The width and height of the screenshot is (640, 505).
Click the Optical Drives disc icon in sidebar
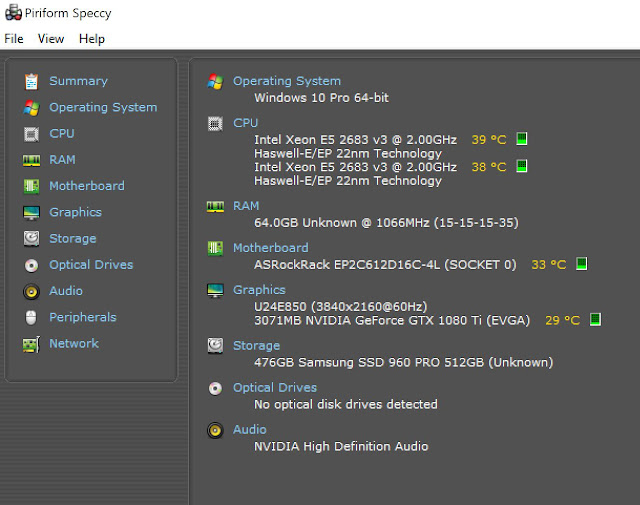tap(31, 265)
